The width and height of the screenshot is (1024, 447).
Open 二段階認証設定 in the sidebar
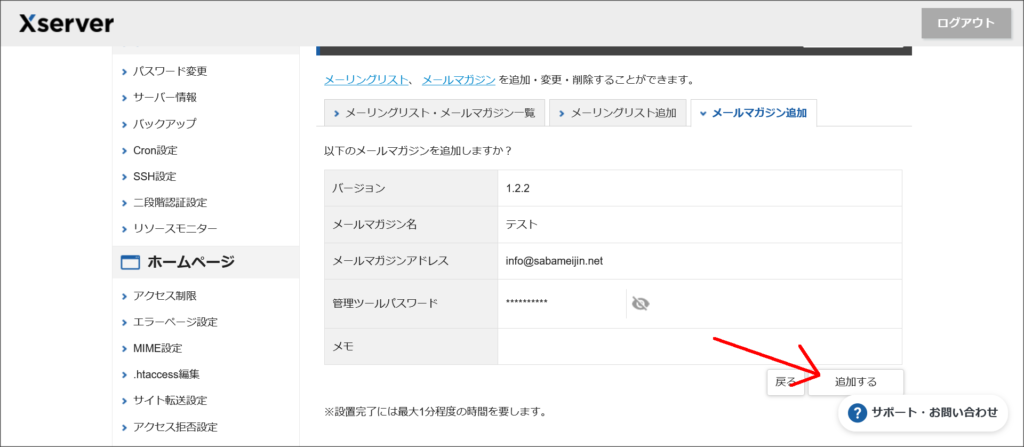click(x=170, y=203)
